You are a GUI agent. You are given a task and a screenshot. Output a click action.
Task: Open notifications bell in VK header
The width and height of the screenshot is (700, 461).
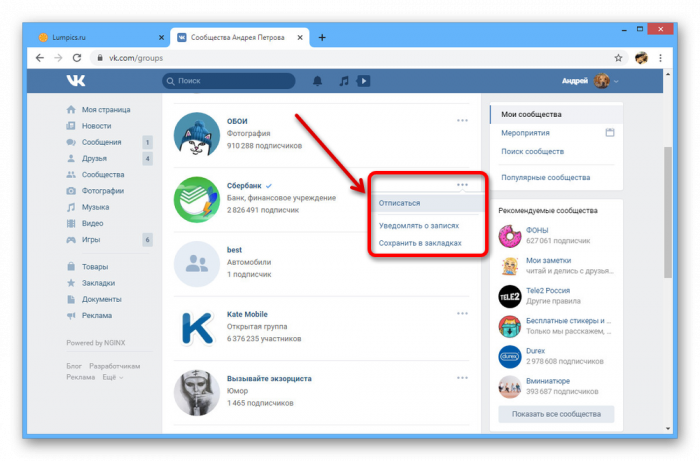tap(318, 80)
